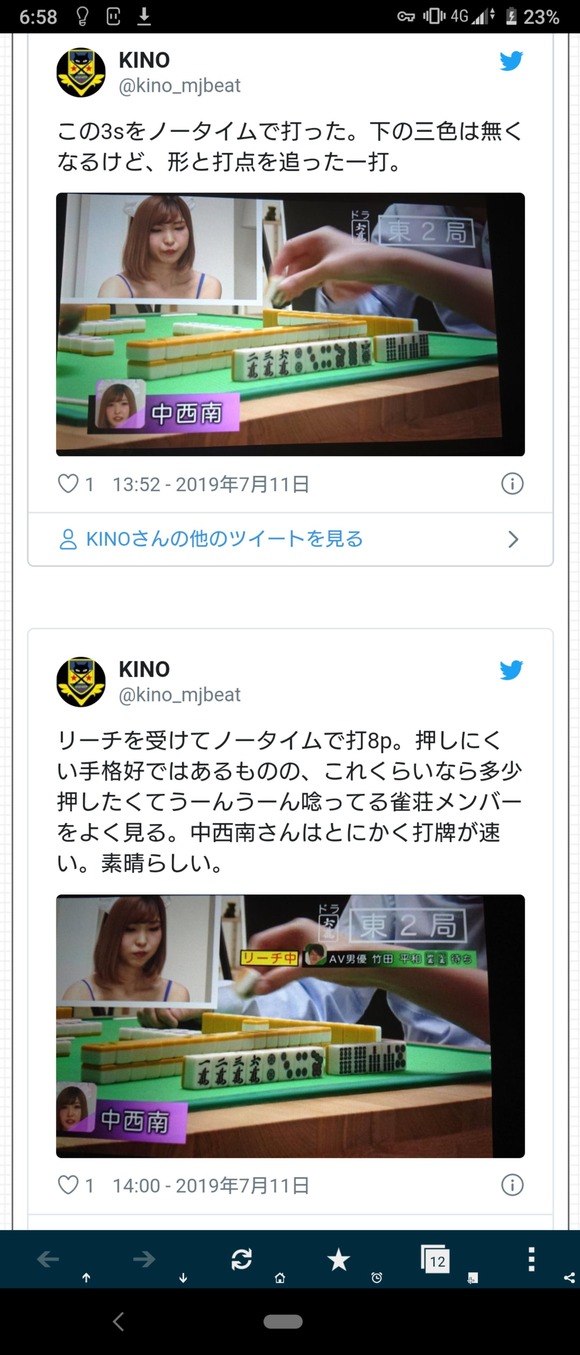Open the tab switcher showing 12 tabs

tap(435, 1259)
